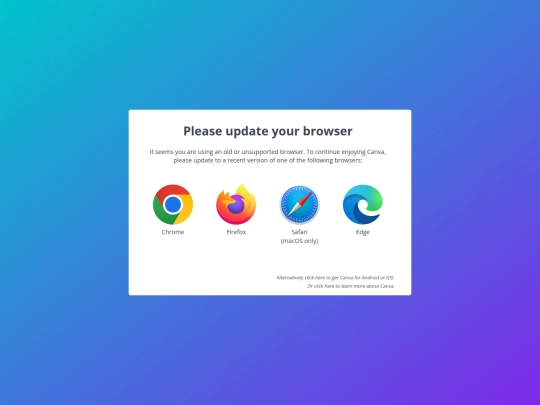
Task: Select the "Safari" text label
Action: (x=299, y=232)
